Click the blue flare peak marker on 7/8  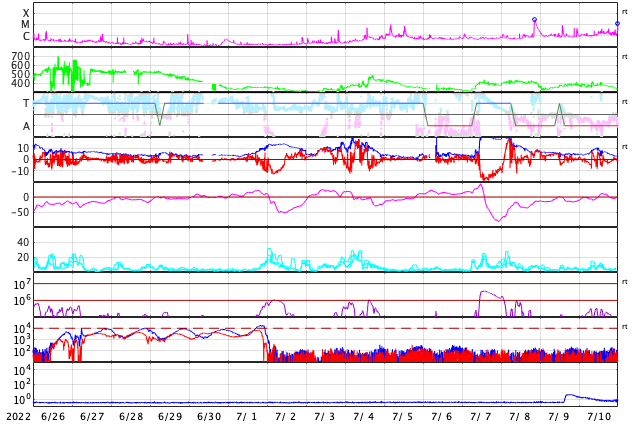(x=534, y=19)
